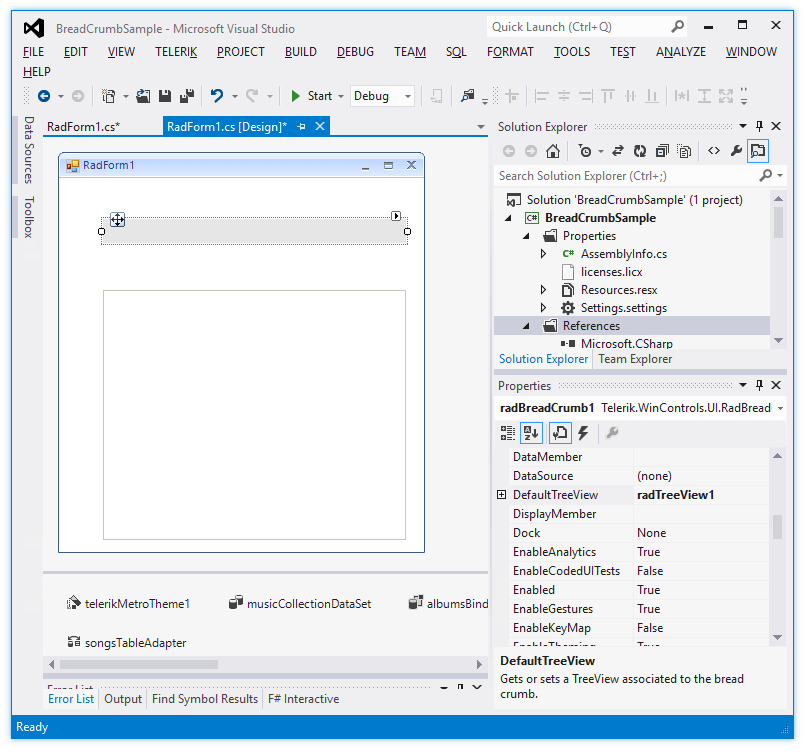Click the View Code icon in Solution Explorer
Image resolution: width=808 pixels, height=753 pixels.
714,150
